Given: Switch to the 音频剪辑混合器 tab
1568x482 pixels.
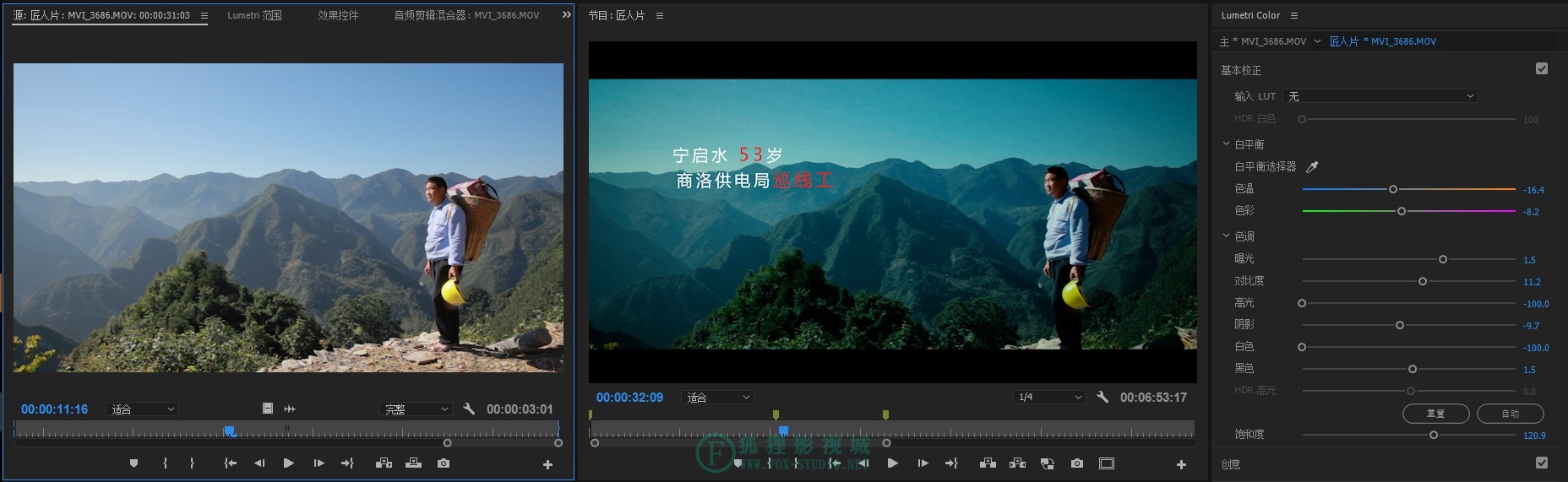Looking at the screenshot, I should pos(466,15).
